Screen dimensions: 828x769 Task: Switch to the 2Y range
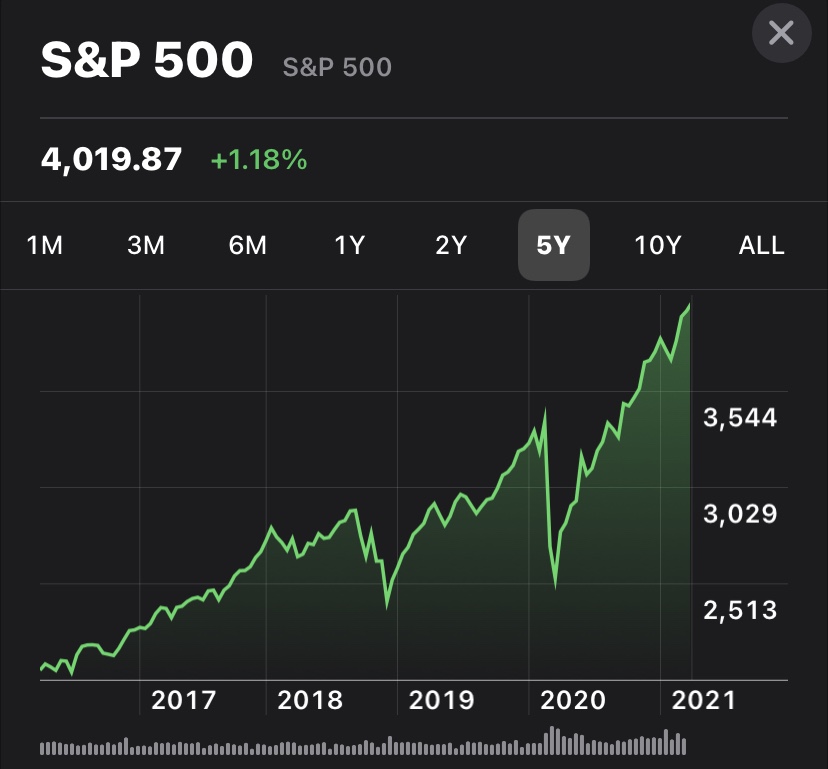451,246
